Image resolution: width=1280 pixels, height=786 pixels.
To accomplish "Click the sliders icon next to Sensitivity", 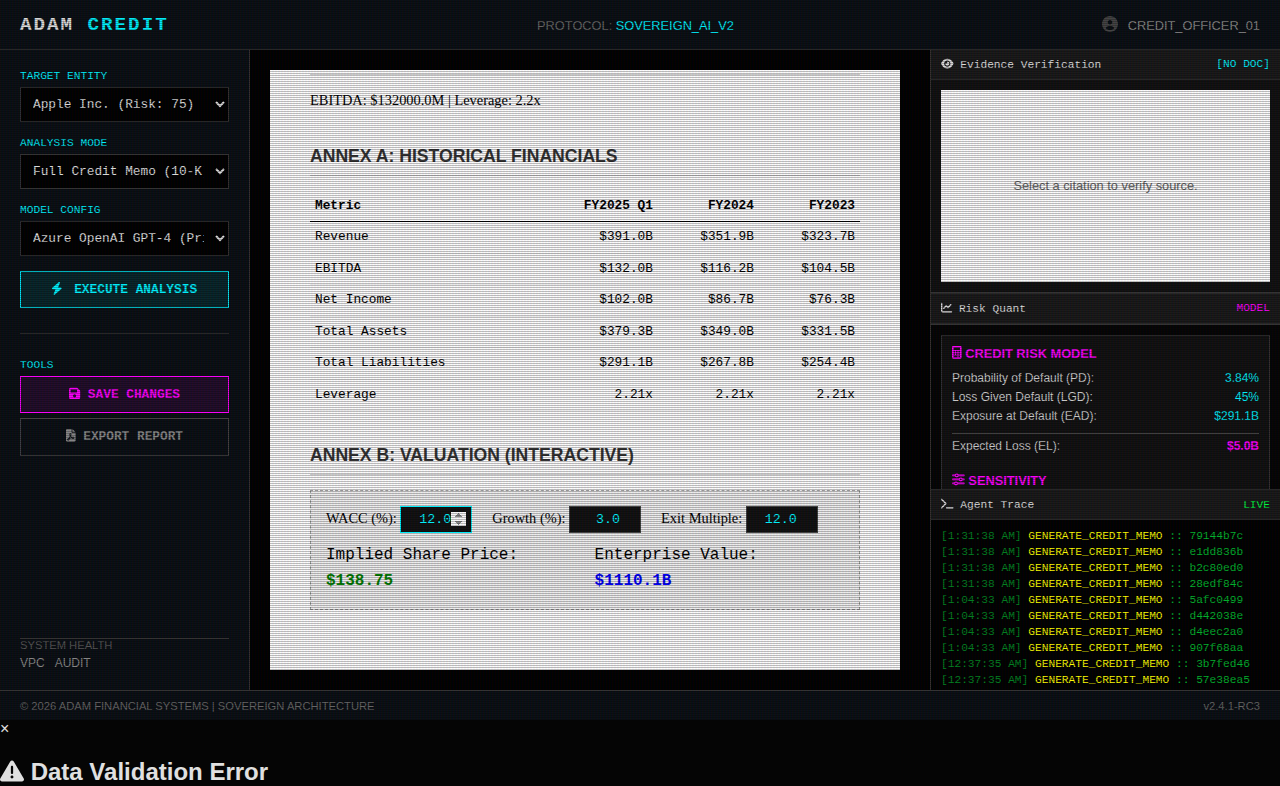I will [x=958, y=480].
